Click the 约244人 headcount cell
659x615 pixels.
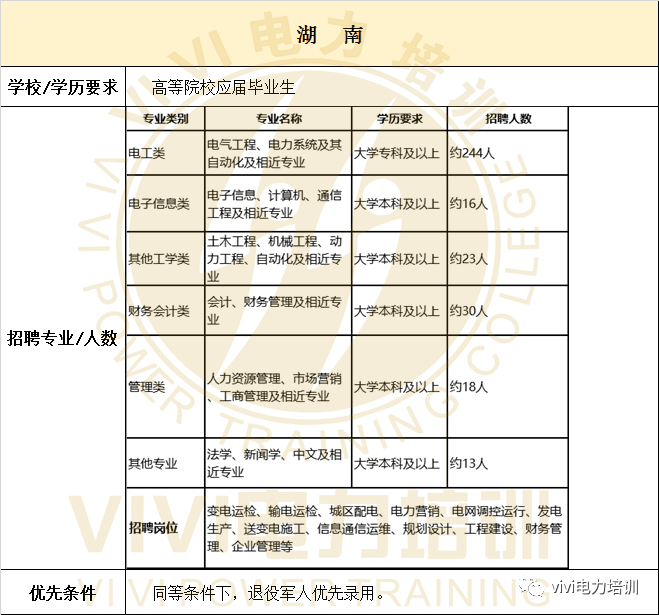[x=508, y=153]
